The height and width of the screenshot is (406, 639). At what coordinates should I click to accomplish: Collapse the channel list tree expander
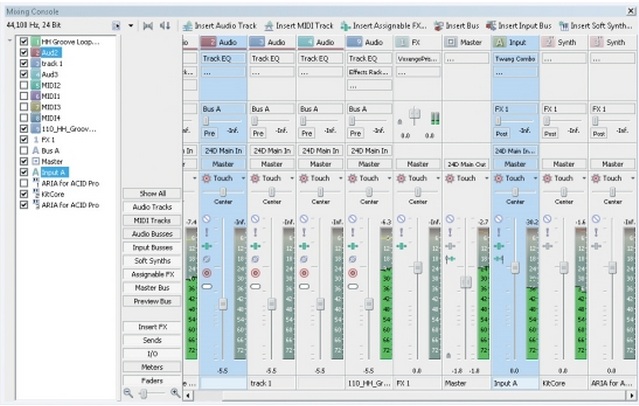pos(10,43)
